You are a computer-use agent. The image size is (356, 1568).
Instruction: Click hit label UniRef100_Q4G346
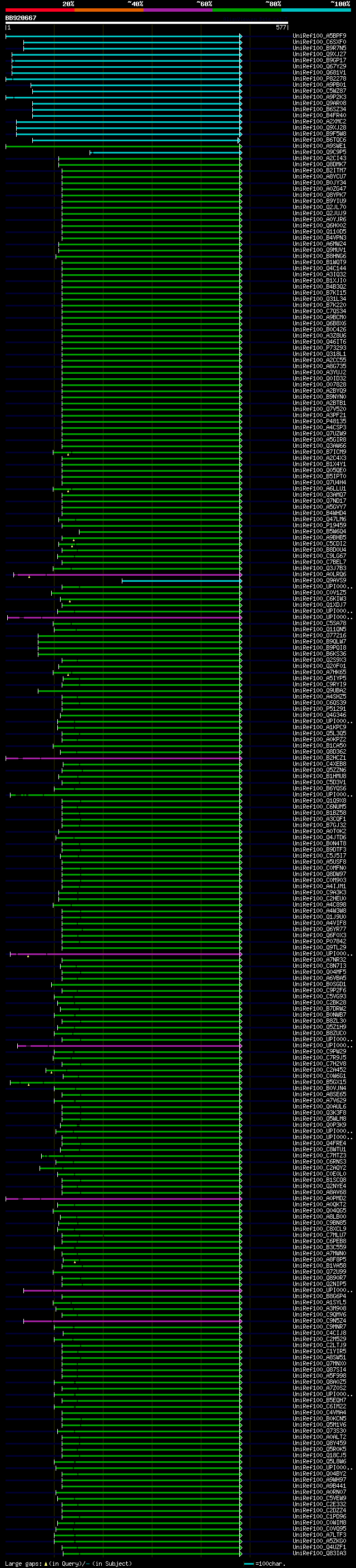pos(319,715)
